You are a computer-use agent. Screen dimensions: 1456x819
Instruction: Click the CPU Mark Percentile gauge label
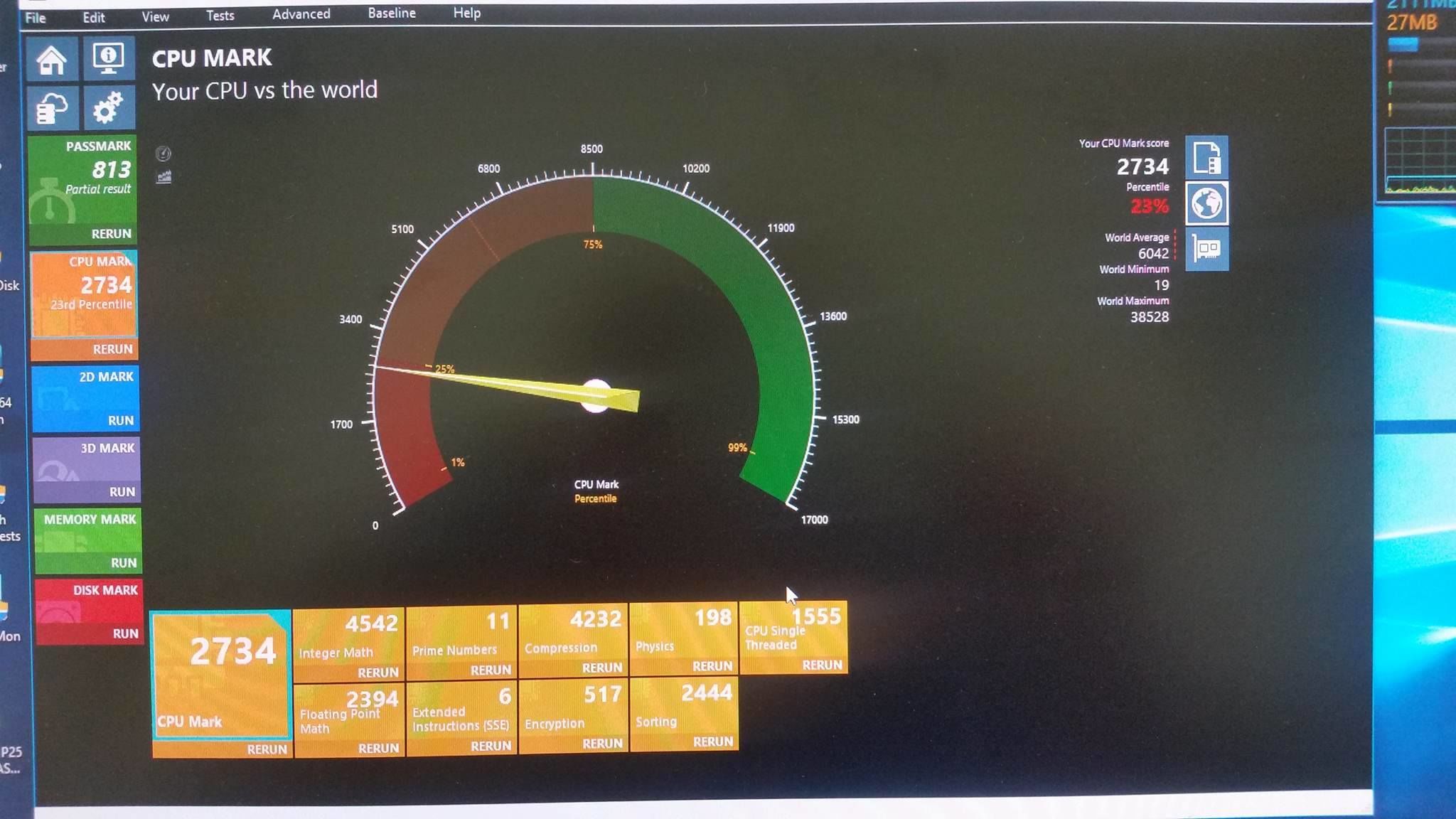596,491
